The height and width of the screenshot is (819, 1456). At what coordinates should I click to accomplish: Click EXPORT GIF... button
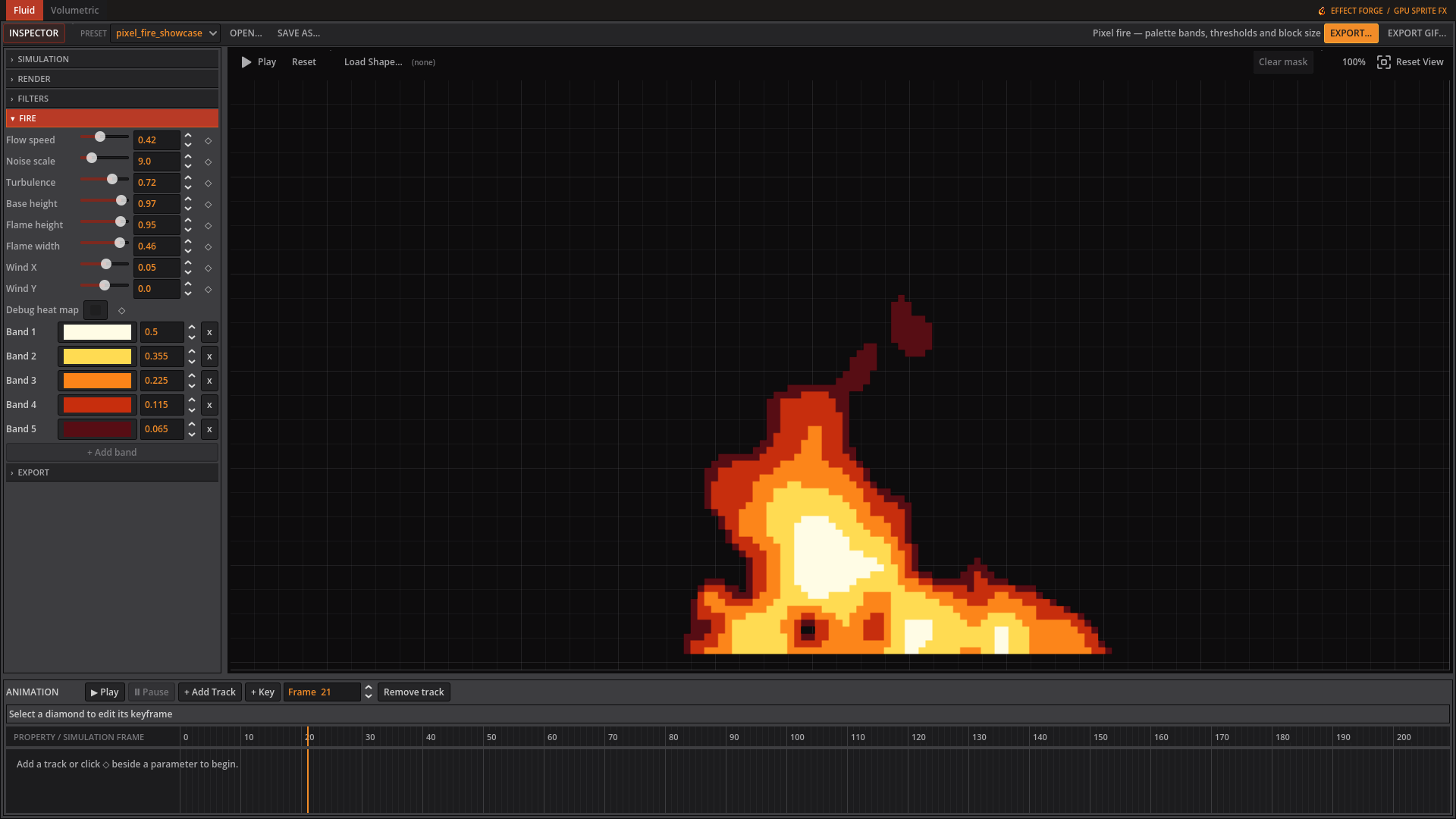click(x=1417, y=33)
